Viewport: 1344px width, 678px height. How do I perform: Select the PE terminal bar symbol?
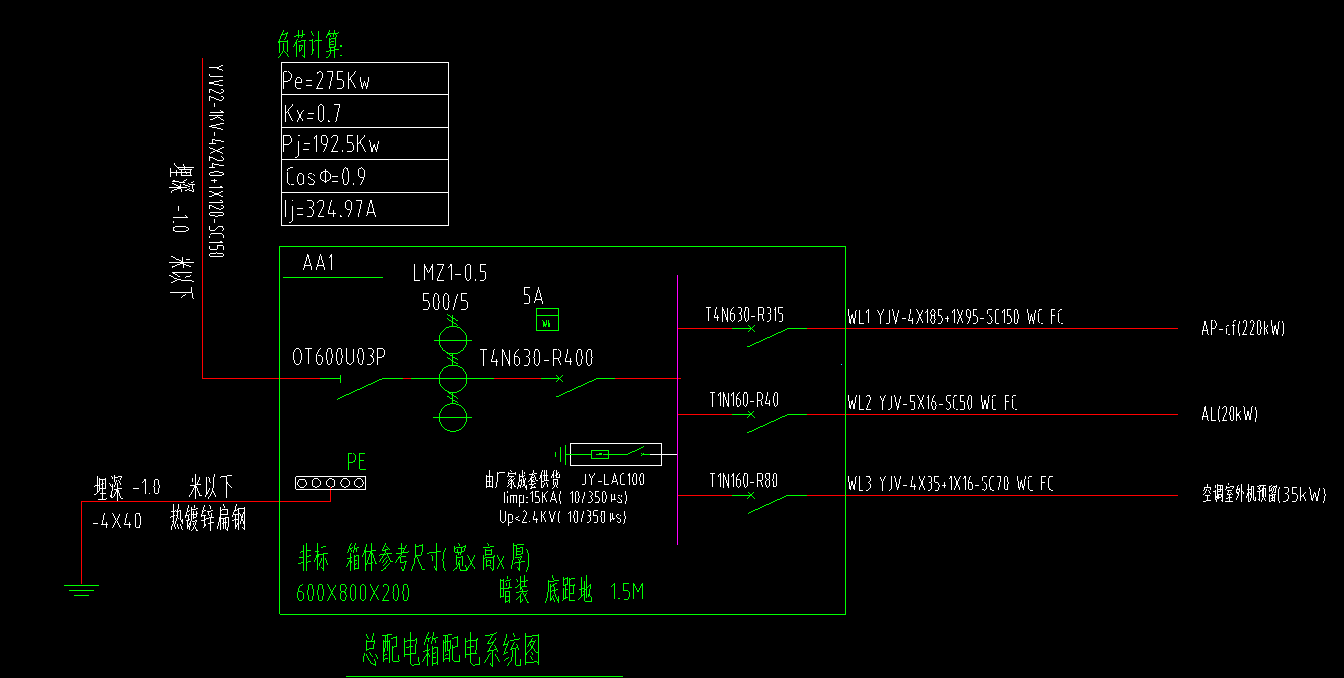pos(330,483)
